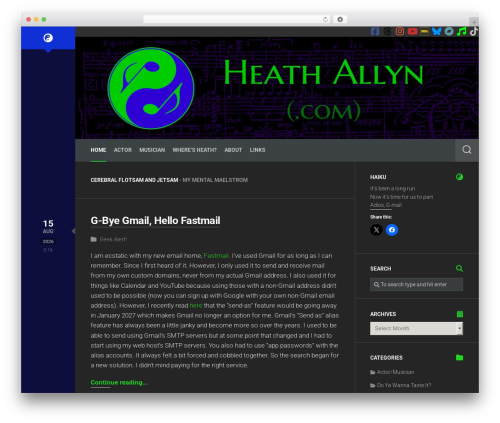Follow the green 'here' link in post
Screen dimensions: 500x423
tap(196, 306)
